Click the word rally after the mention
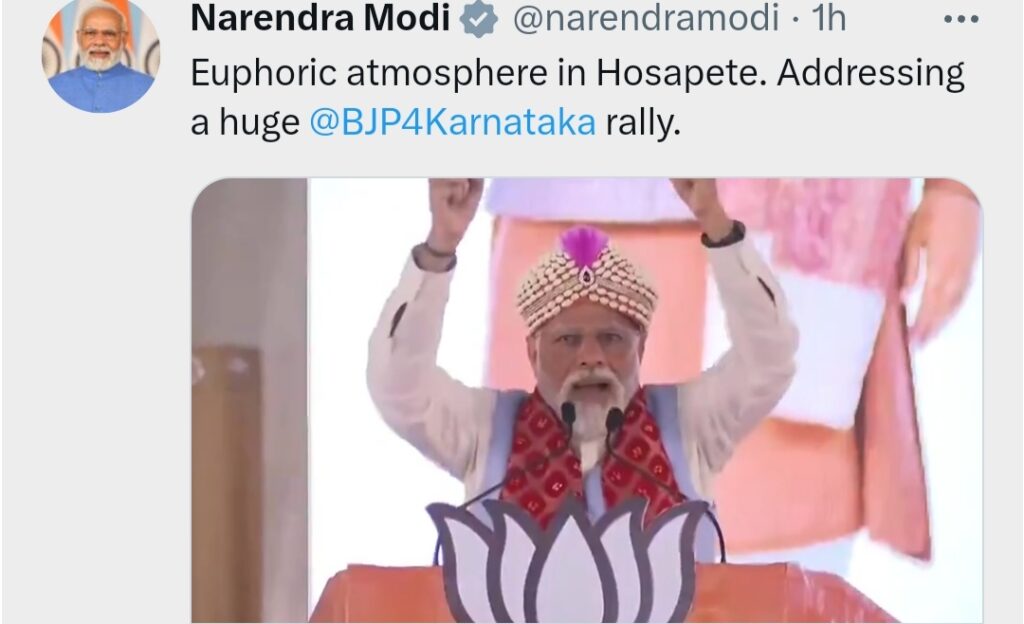 point(643,122)
